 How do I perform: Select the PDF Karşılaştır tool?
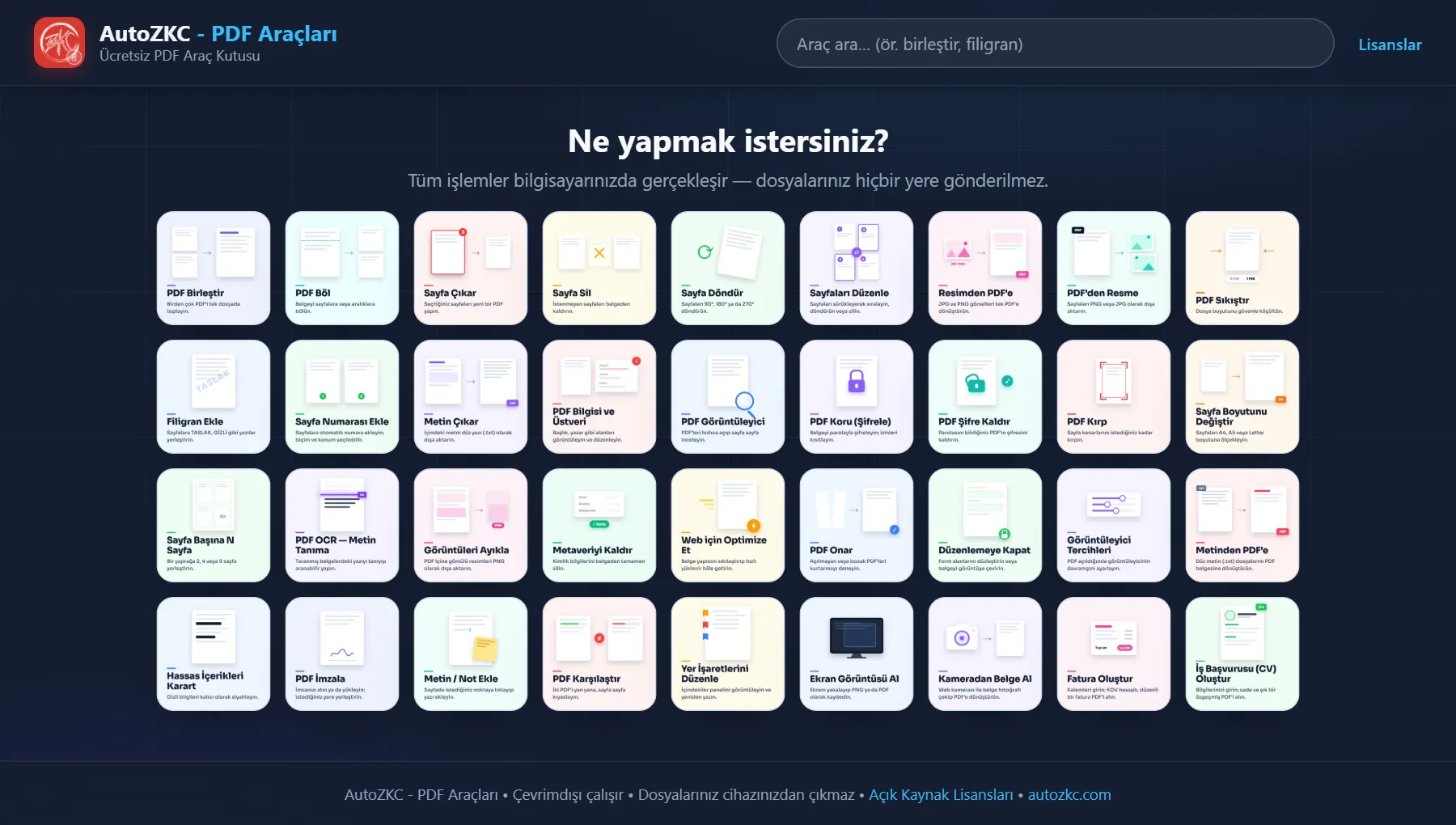(599, 654)
